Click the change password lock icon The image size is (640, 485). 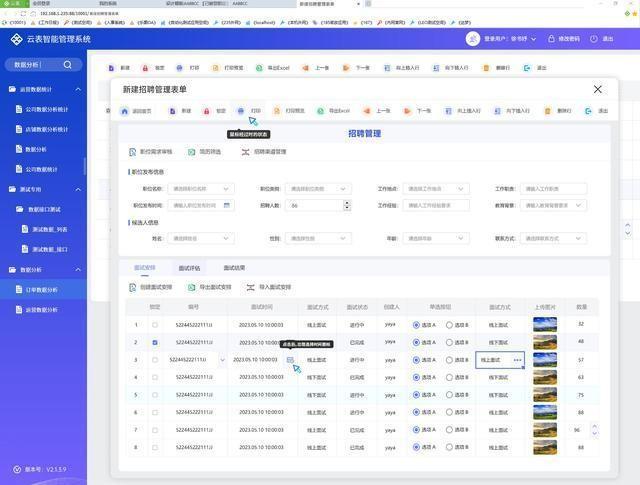click(x=551, y=38)
